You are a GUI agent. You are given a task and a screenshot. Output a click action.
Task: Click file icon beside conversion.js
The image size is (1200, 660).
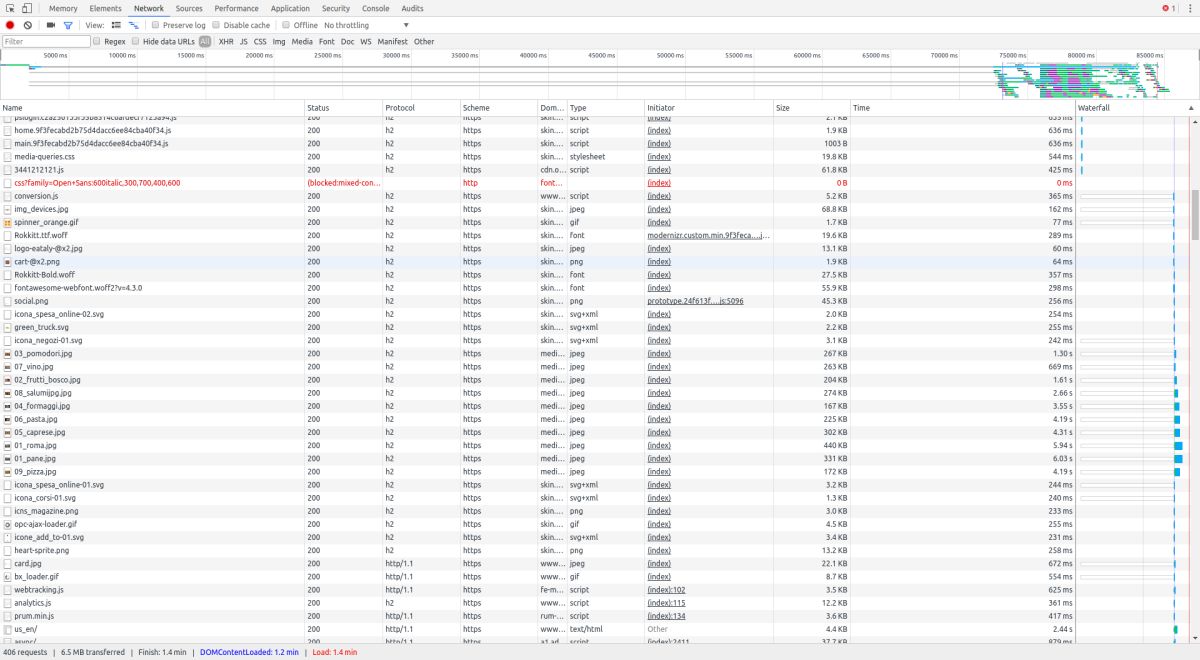click(7, 196)
